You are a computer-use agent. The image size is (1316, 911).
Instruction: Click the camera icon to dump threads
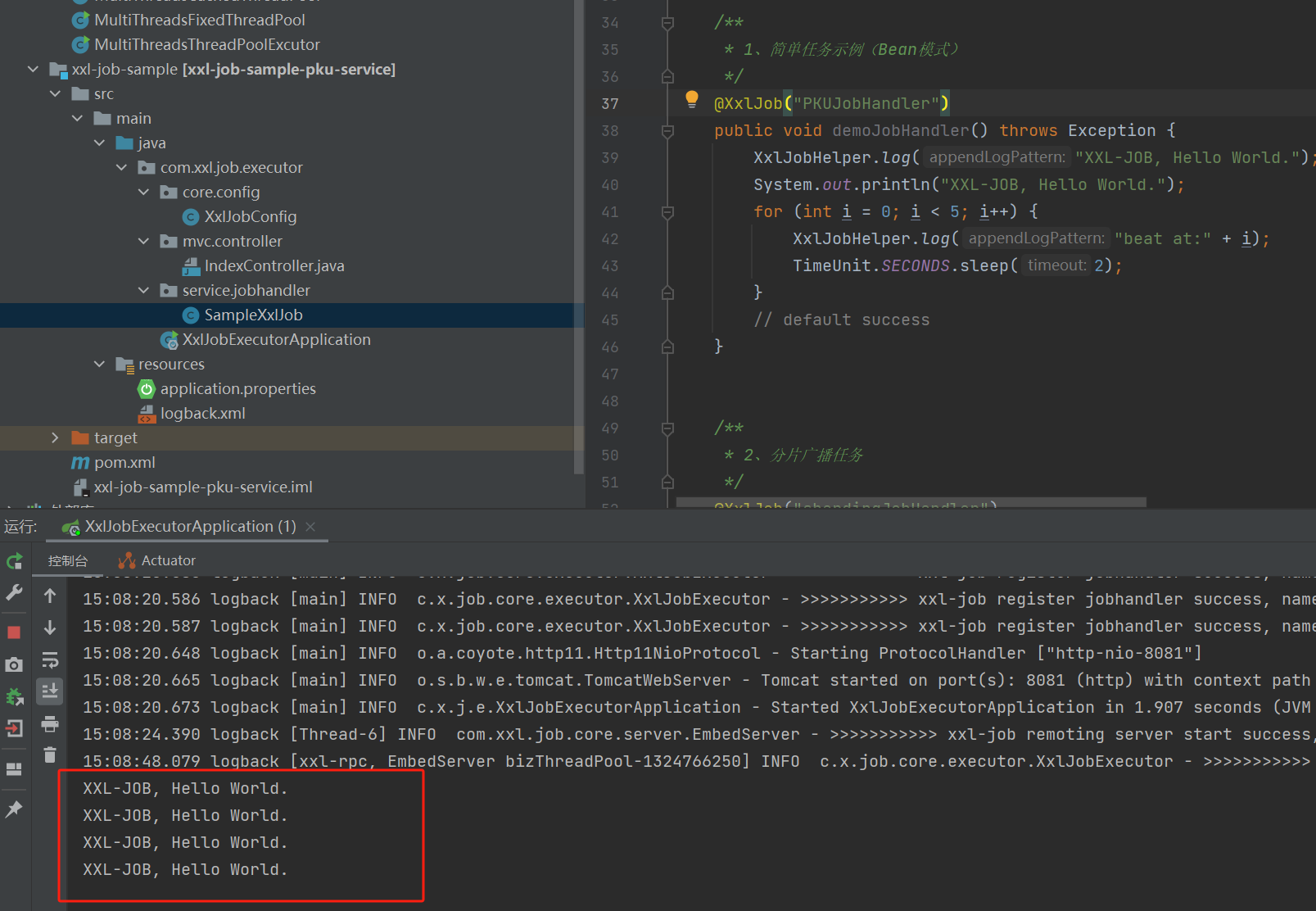14,664
